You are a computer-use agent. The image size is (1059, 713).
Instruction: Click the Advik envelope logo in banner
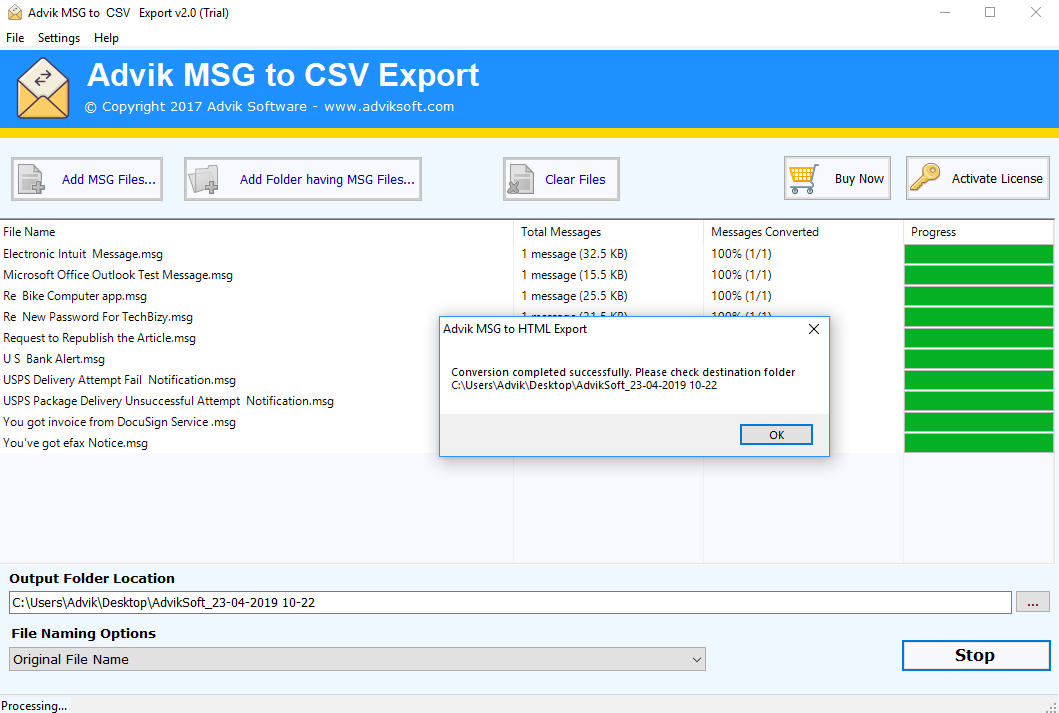pos(43,88)
